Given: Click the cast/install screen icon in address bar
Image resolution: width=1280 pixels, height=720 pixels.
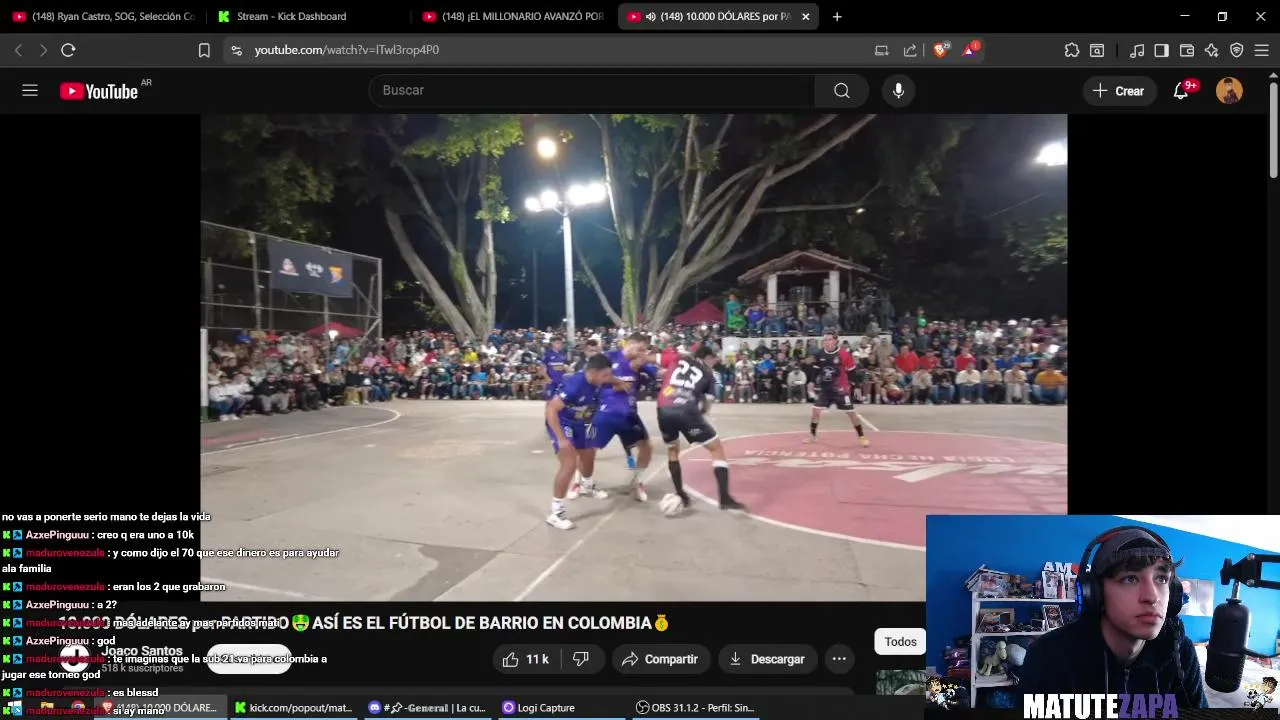Looking at the screenshot, I should pyautogui.click(x=881, y=50).
